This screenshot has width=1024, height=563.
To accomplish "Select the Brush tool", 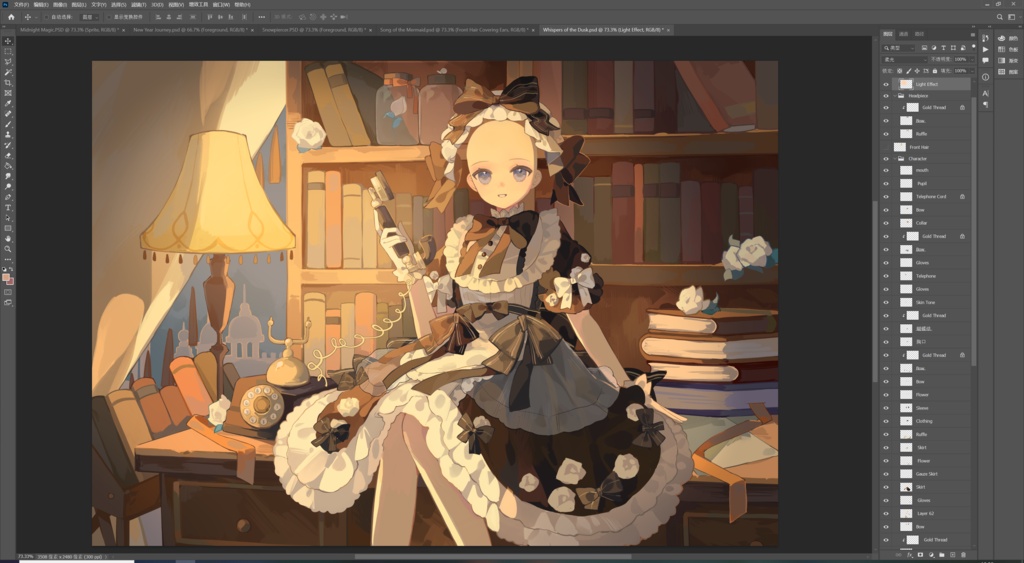I will 8,124.
